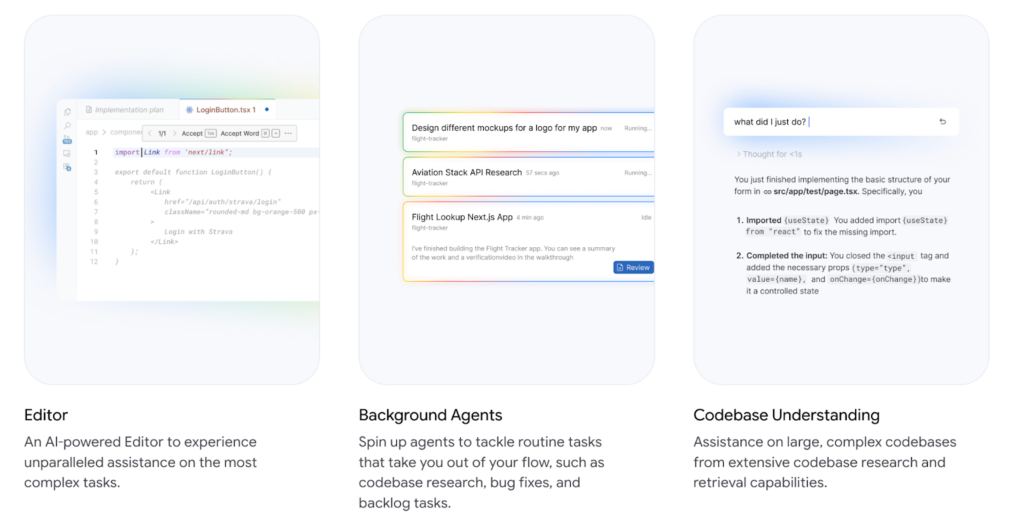Go to previous suggestion using left chevron
Viewport: 1024px width, 529px height.
point(149,132)
